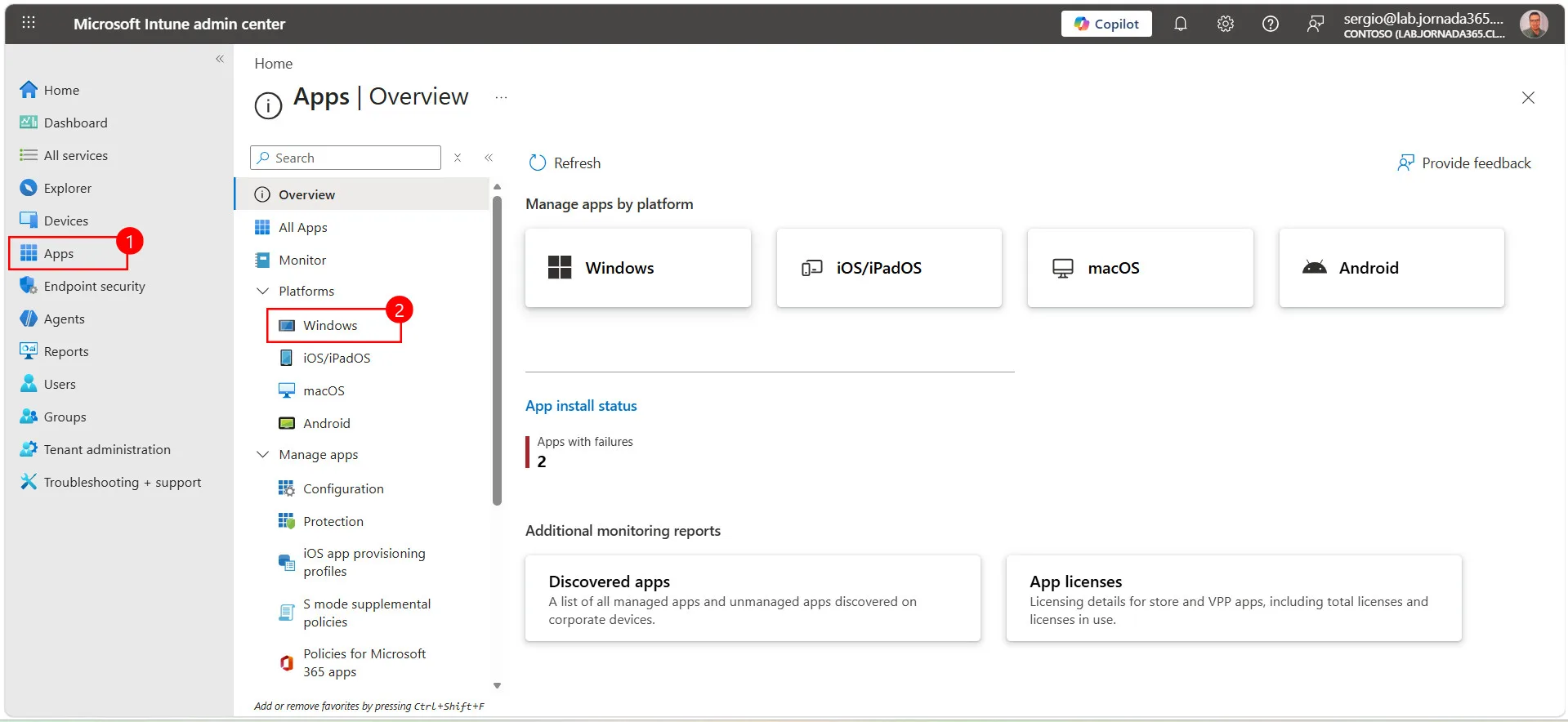Screen dimensions: 1568x722
Task: Click the feedback person icon in header
Action: click(1316, 24)
